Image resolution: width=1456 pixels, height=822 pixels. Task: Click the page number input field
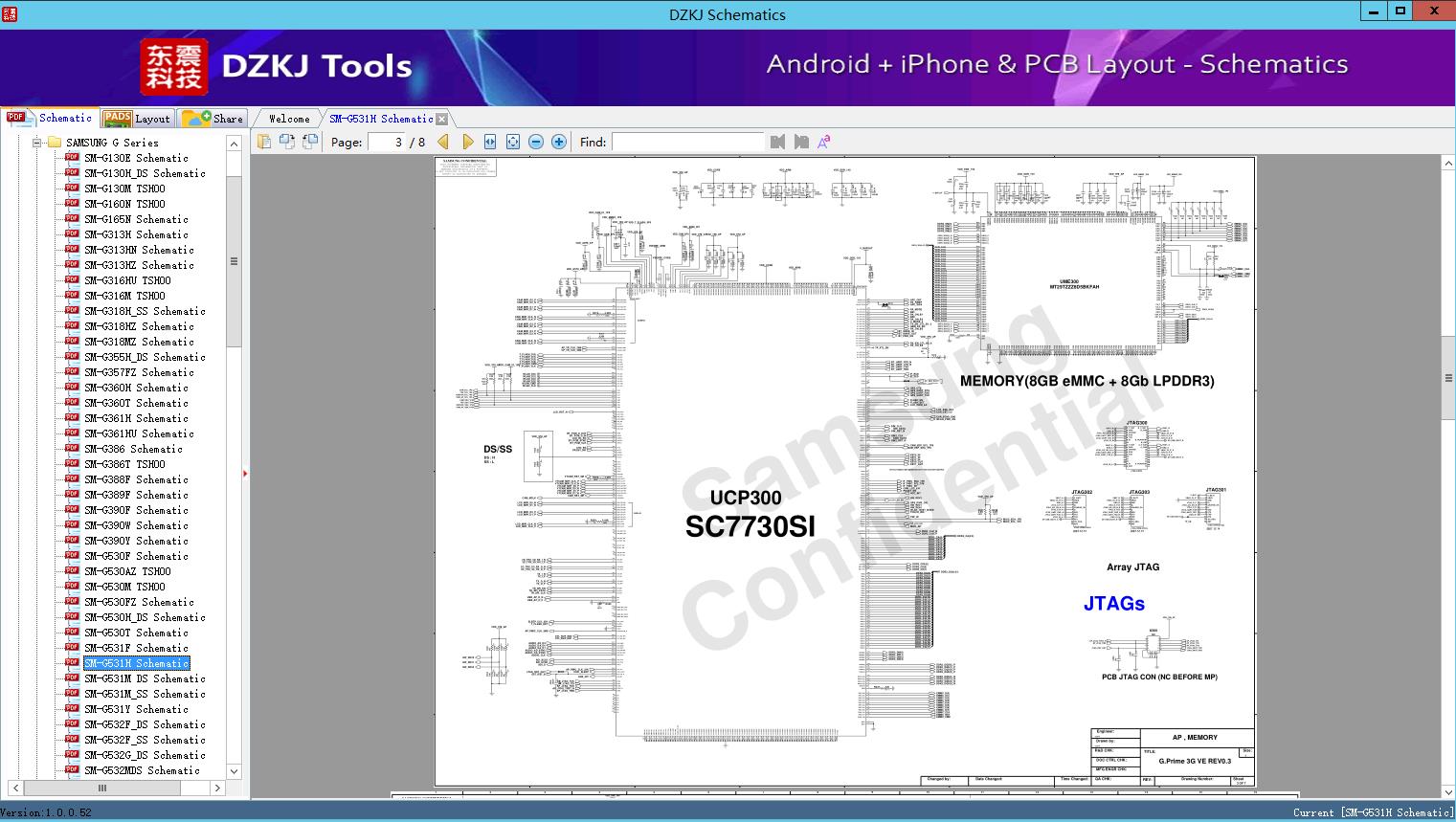[387, 142]
